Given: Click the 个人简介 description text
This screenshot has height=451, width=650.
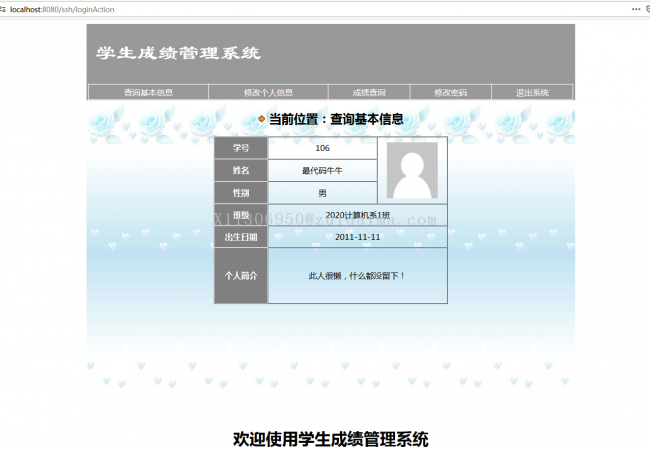Looking at the screenshot, I should coord(357,275).
